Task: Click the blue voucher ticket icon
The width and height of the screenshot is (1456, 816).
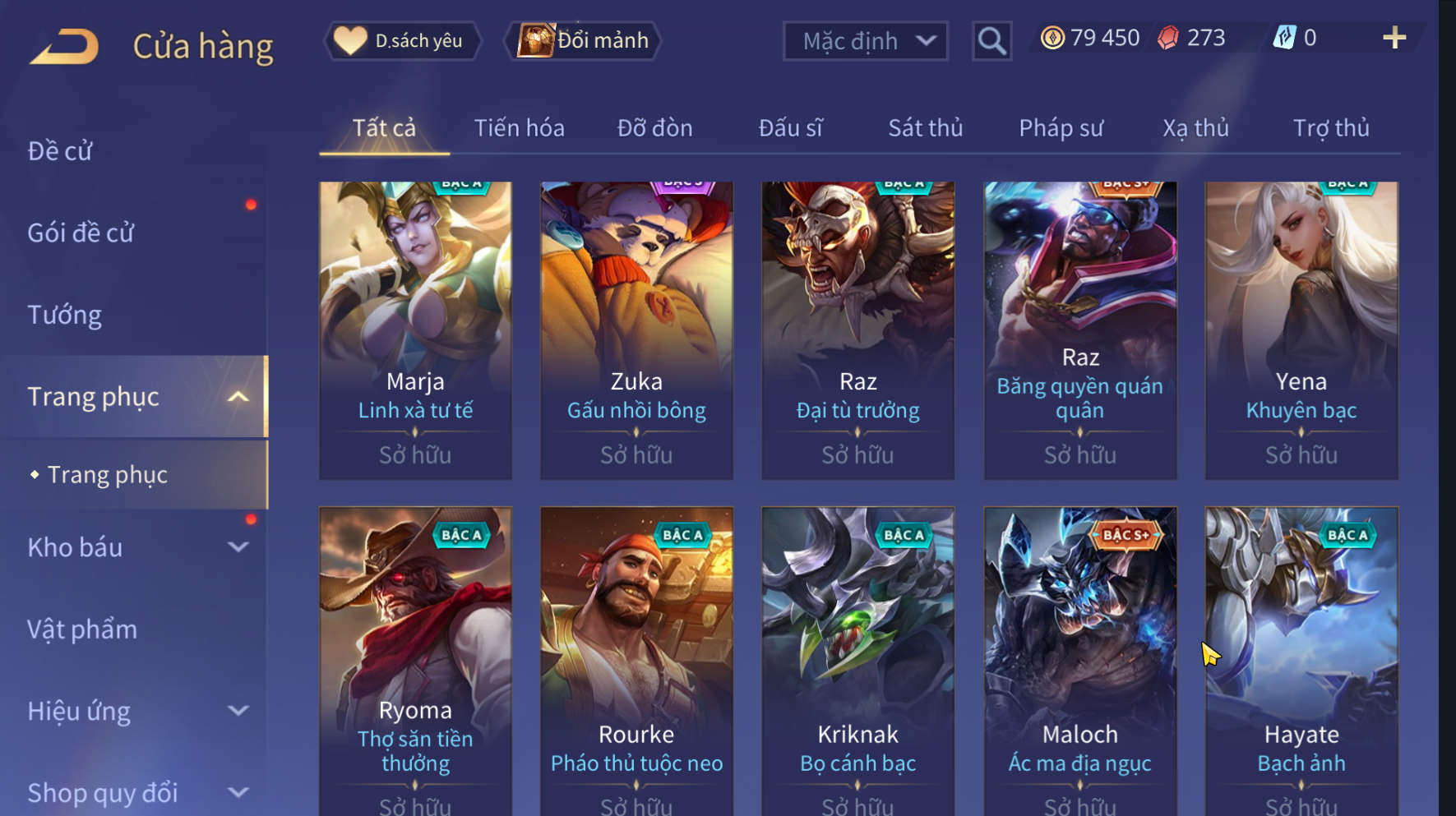Action: coord(1284,38)
